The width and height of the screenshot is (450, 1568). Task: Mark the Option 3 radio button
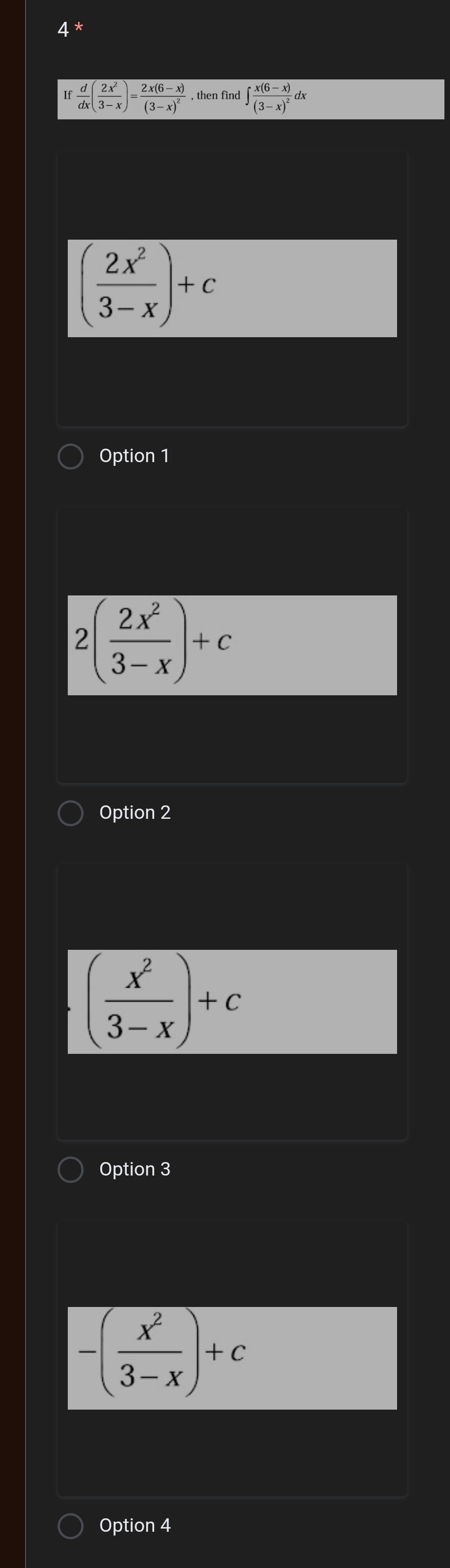pos(71,1170)
